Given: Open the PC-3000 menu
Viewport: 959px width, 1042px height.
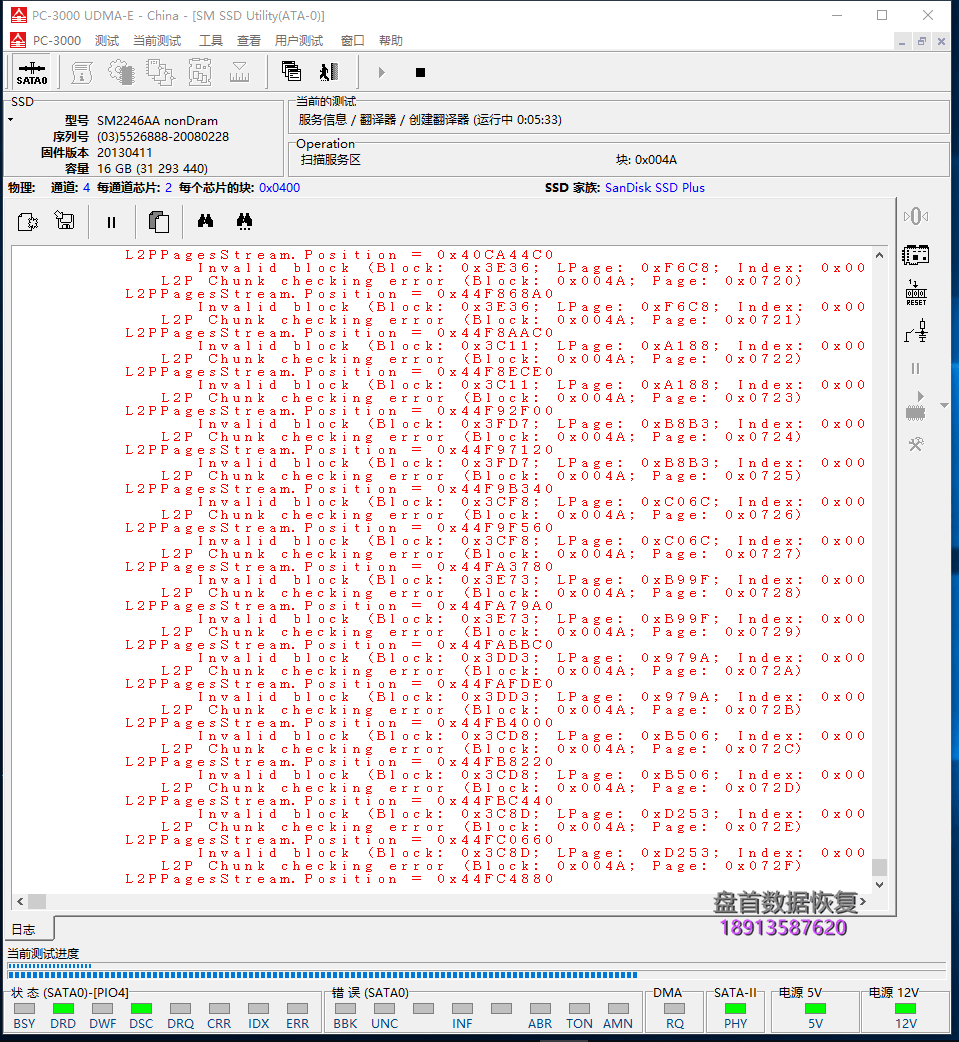Looking at the screenshot, I should coord(57,41).
